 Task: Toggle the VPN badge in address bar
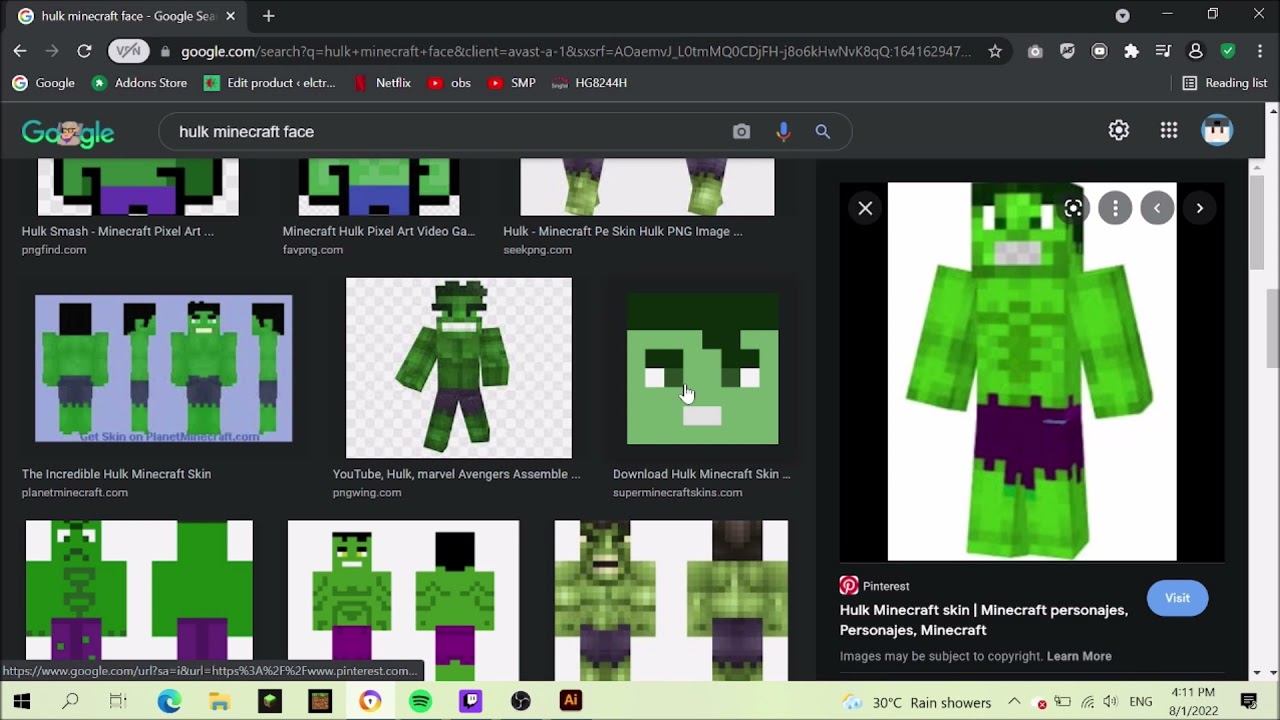point(128,51)
